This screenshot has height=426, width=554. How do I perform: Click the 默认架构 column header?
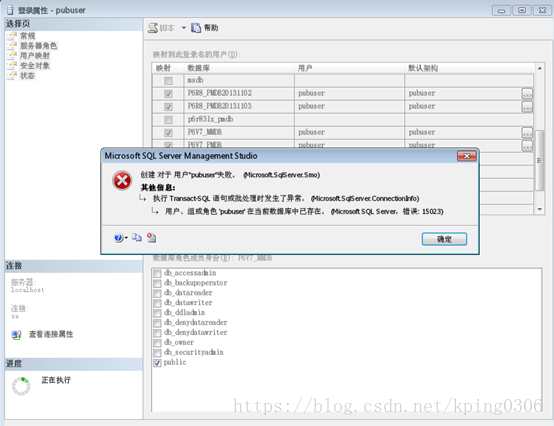[469, 68]
